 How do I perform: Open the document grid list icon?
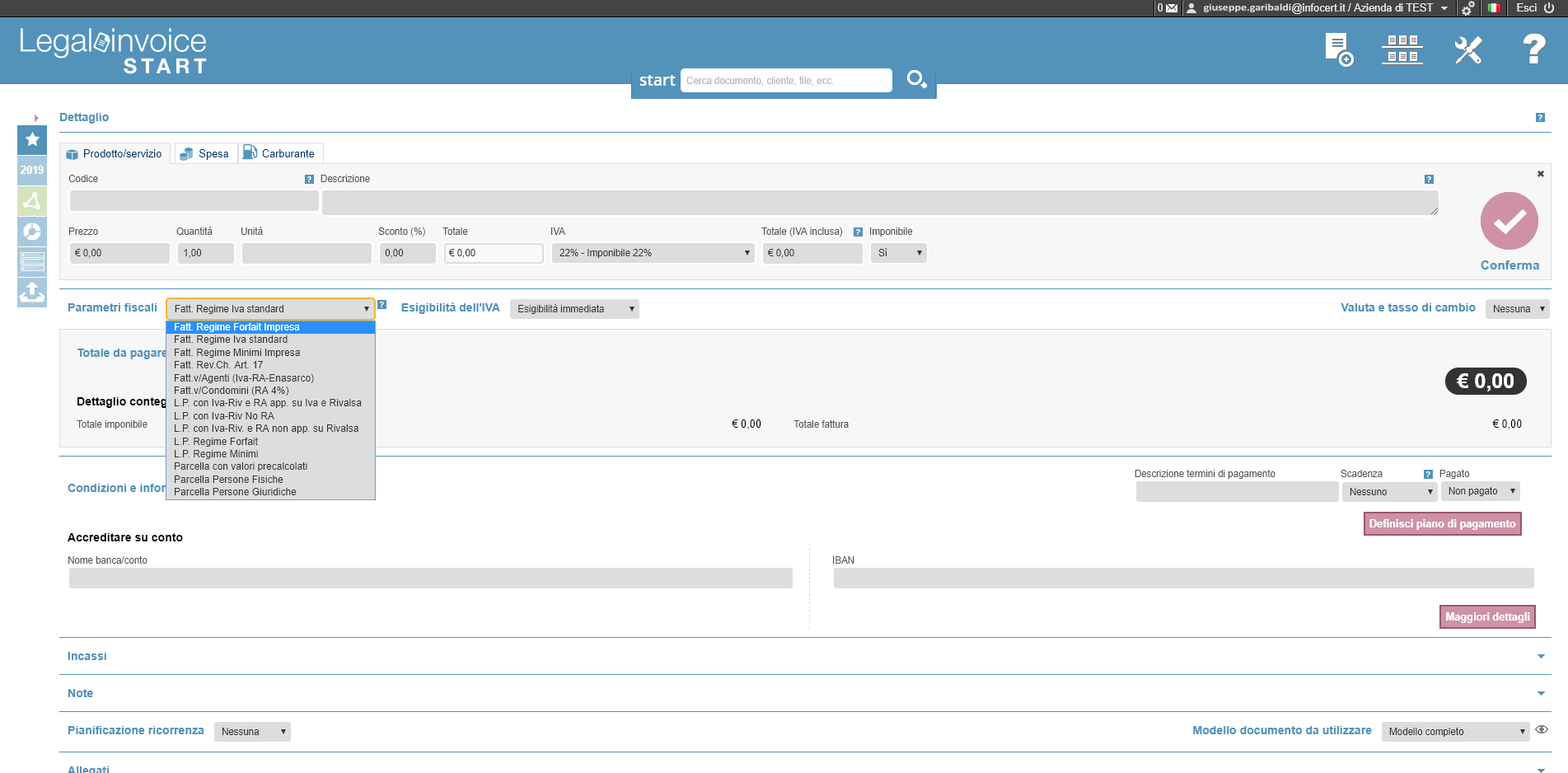coord(1402,49)
